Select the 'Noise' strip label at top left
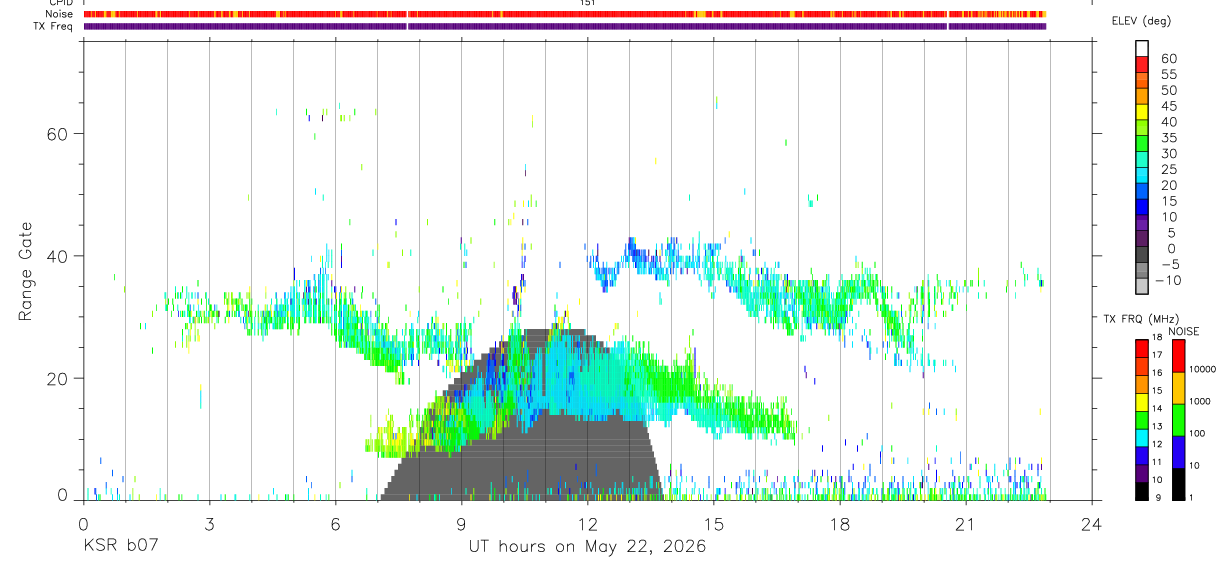Image resolution: width=1228 pixels, height=567 pixels. pos(59,14)
